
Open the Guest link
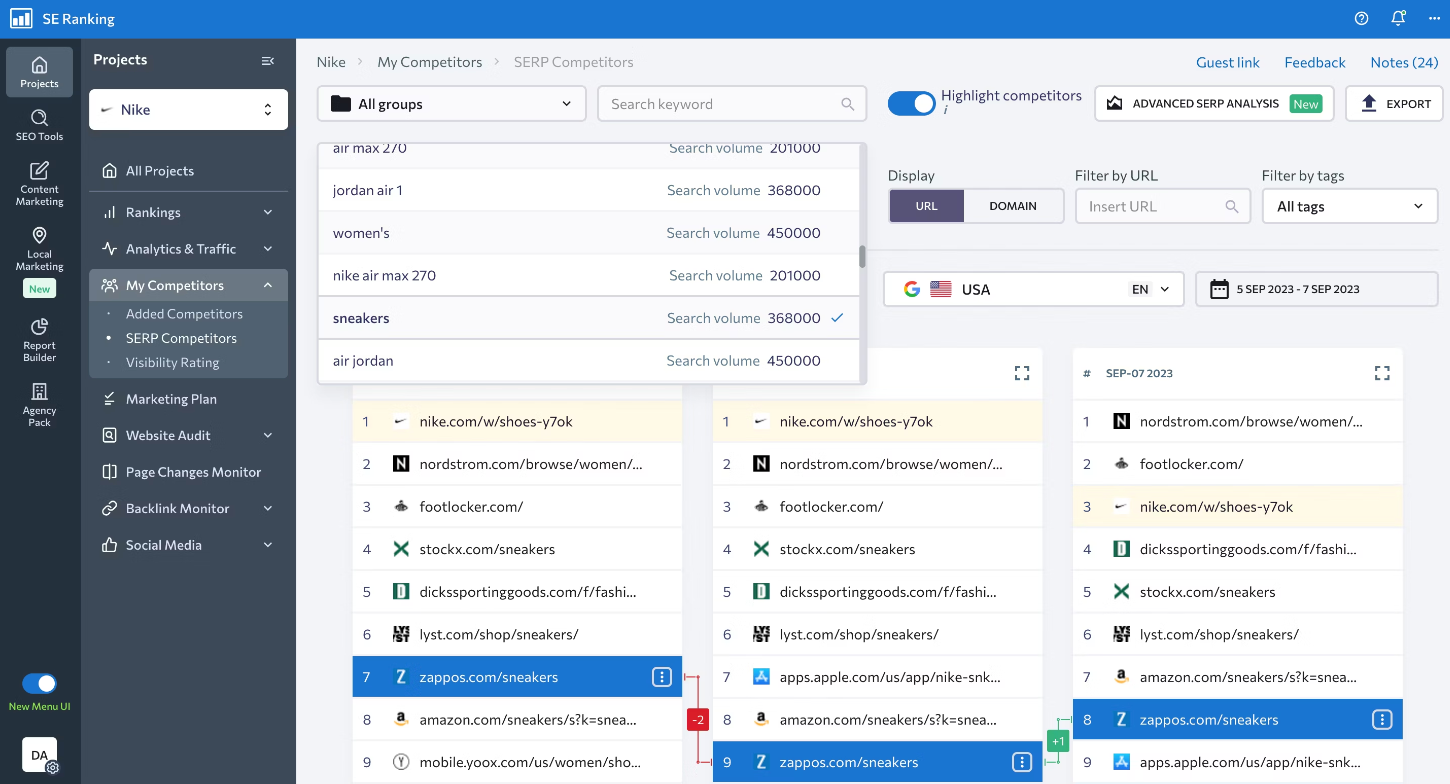(x=1228, y=62)
